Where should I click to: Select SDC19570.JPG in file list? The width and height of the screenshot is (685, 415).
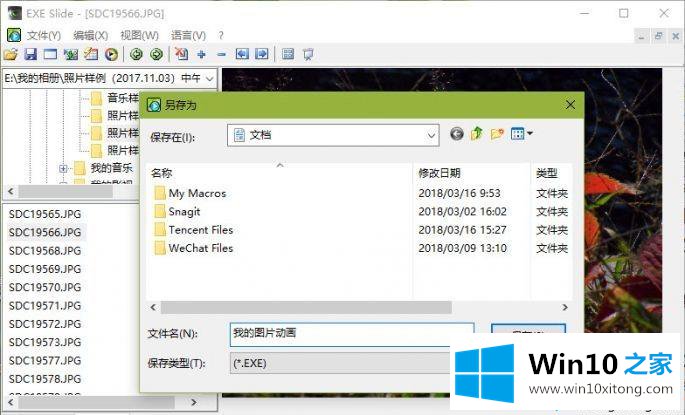tap(45, 287)
